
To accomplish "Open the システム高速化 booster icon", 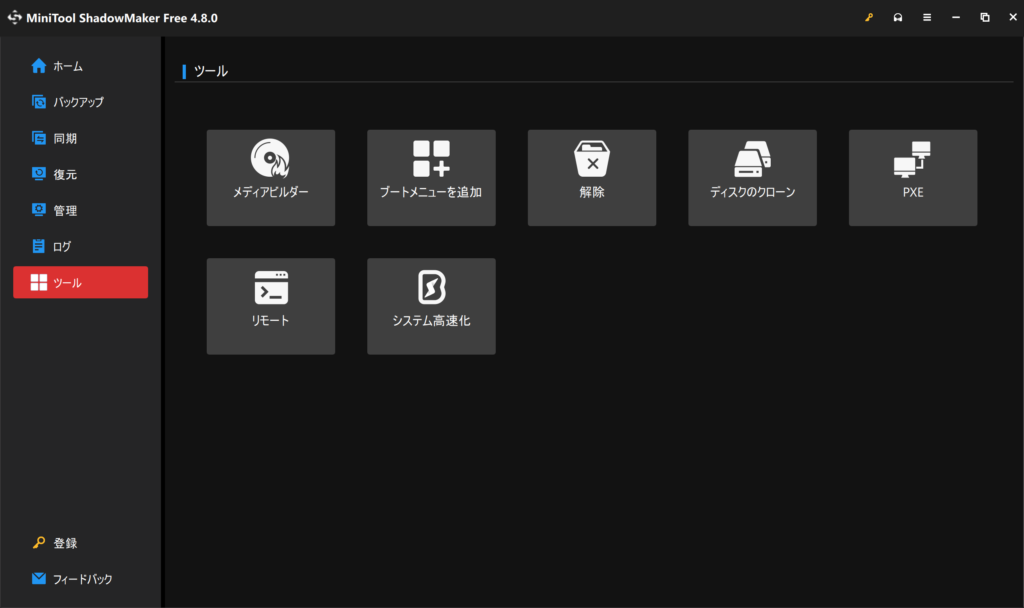I will 431,288.
